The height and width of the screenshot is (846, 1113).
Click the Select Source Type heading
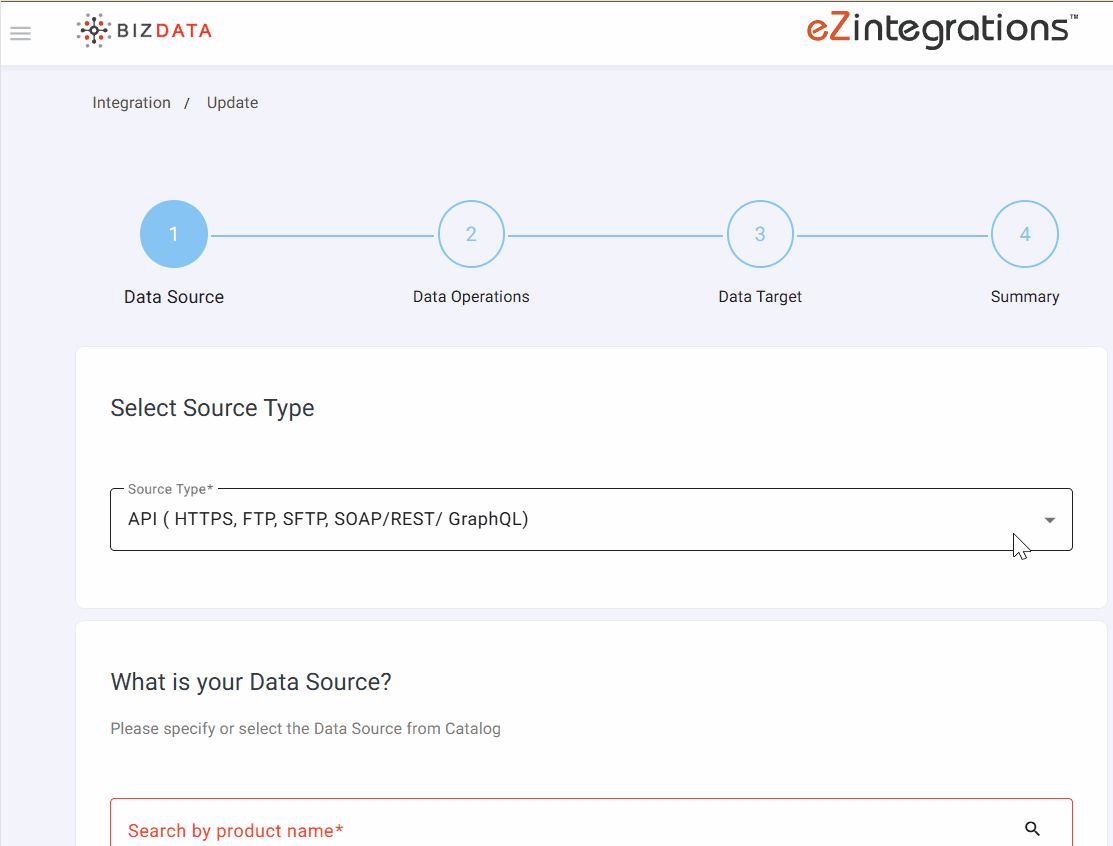pyautogui.click(x=212, y=408)
